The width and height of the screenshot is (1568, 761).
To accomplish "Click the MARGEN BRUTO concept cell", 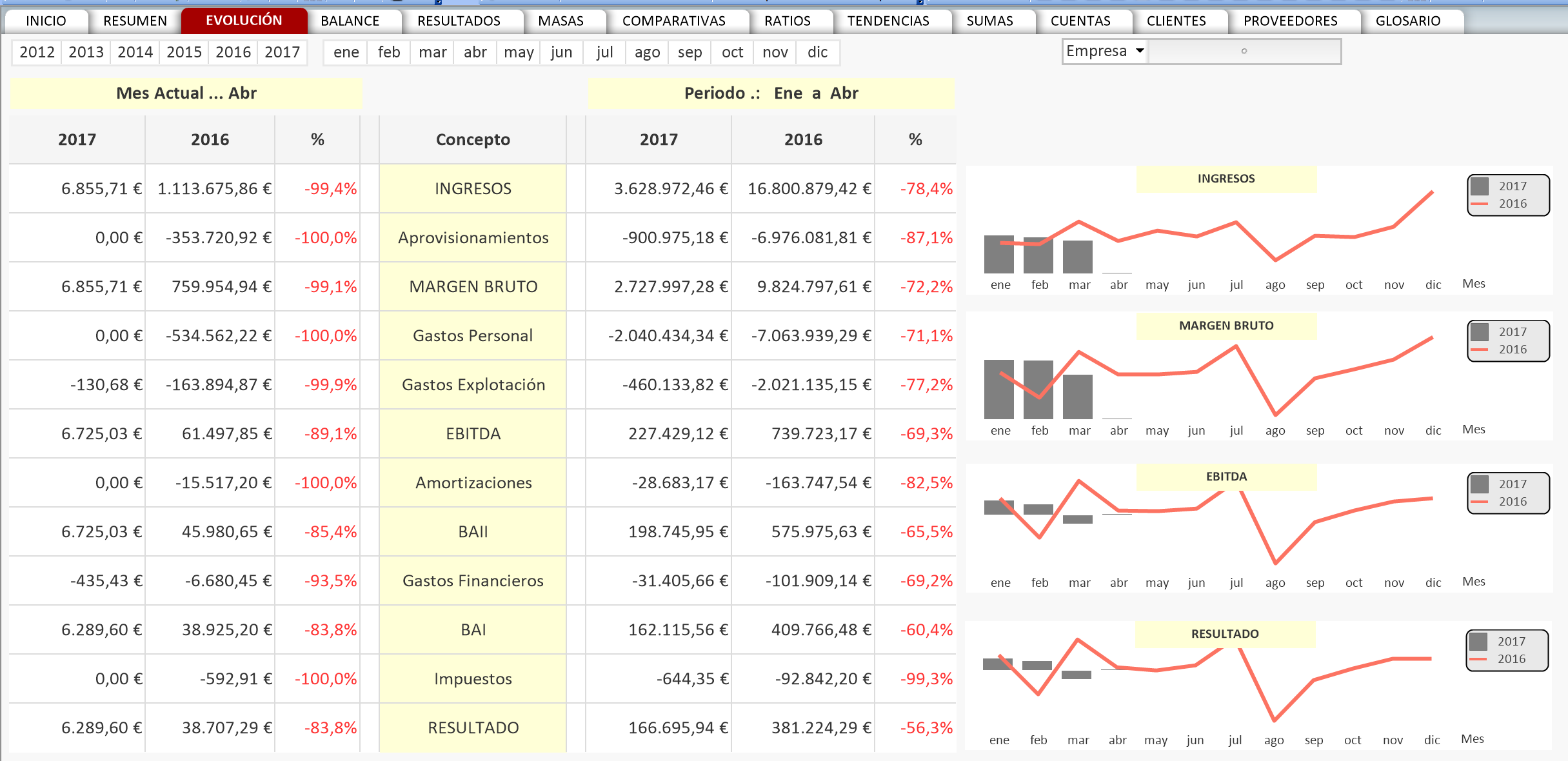I will click(473, 286).
